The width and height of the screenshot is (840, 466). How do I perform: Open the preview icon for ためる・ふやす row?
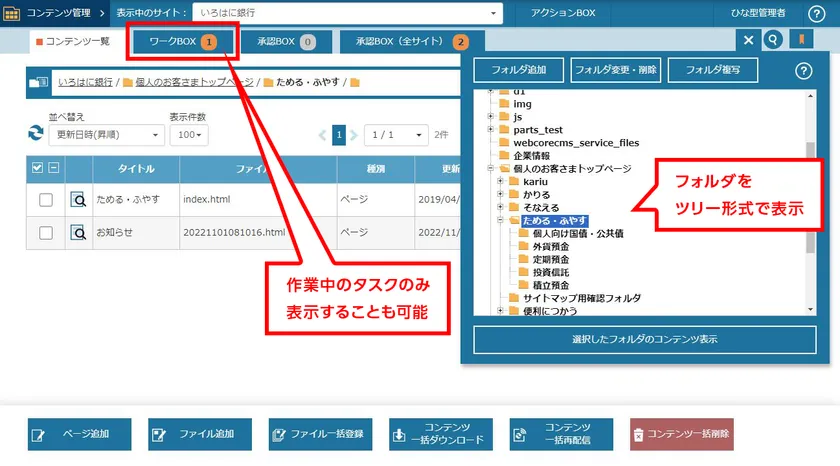pos(78,200)
